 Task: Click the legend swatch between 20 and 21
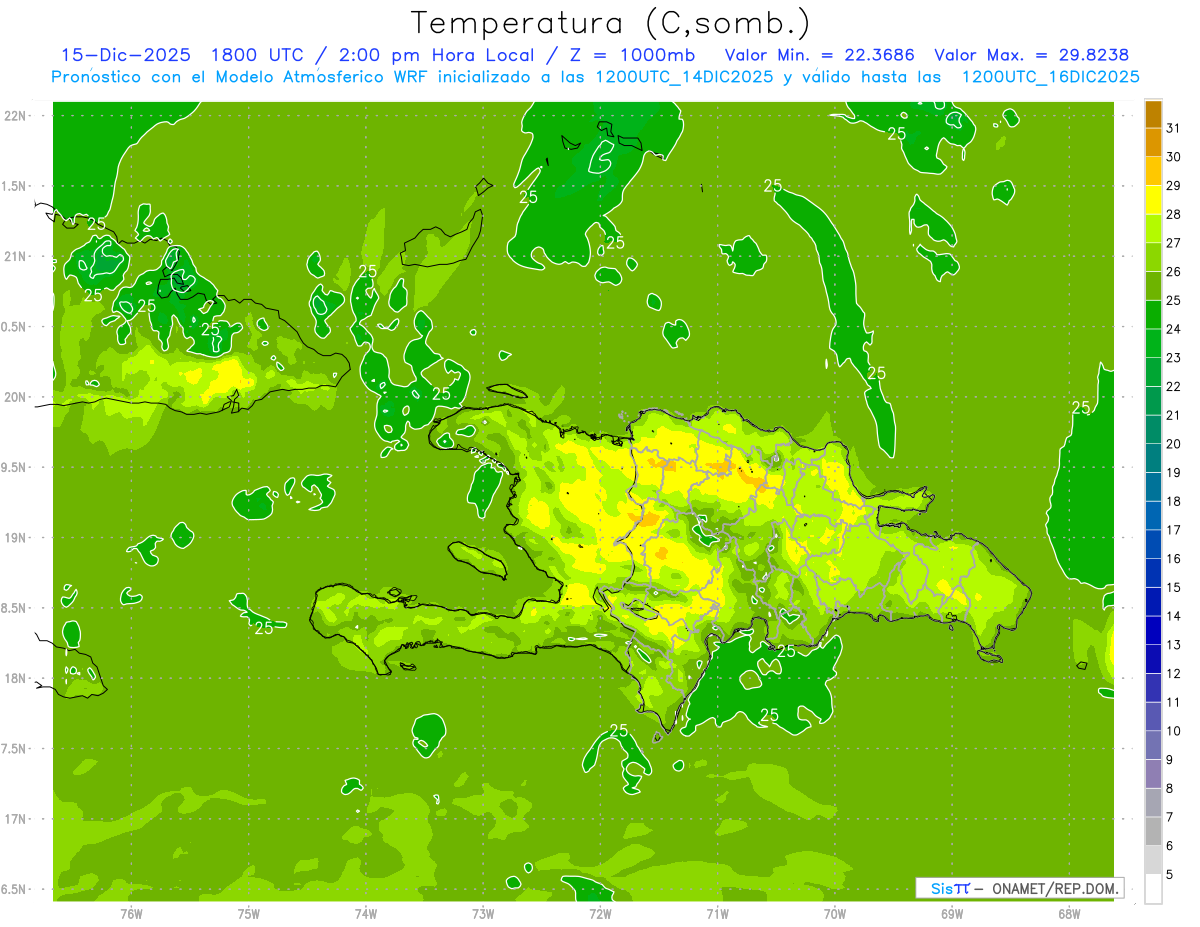pos(1153,429)
